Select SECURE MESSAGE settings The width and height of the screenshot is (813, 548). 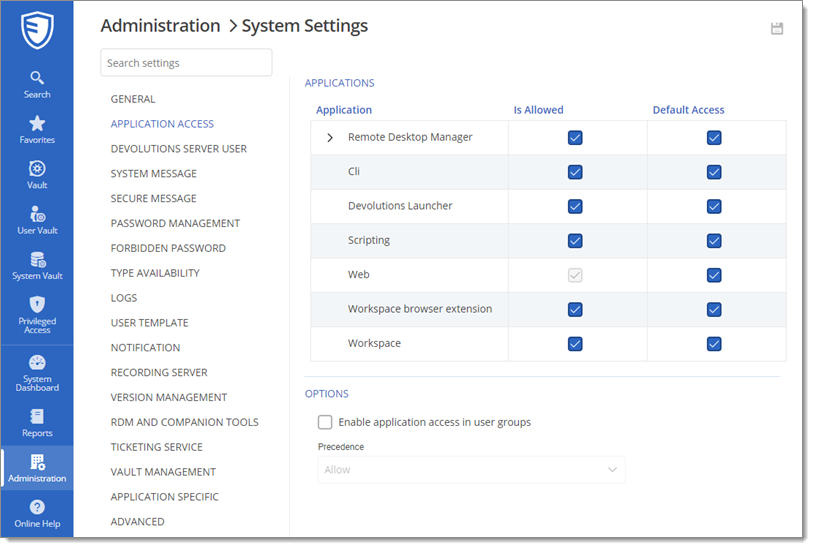[x=153, y=199]
